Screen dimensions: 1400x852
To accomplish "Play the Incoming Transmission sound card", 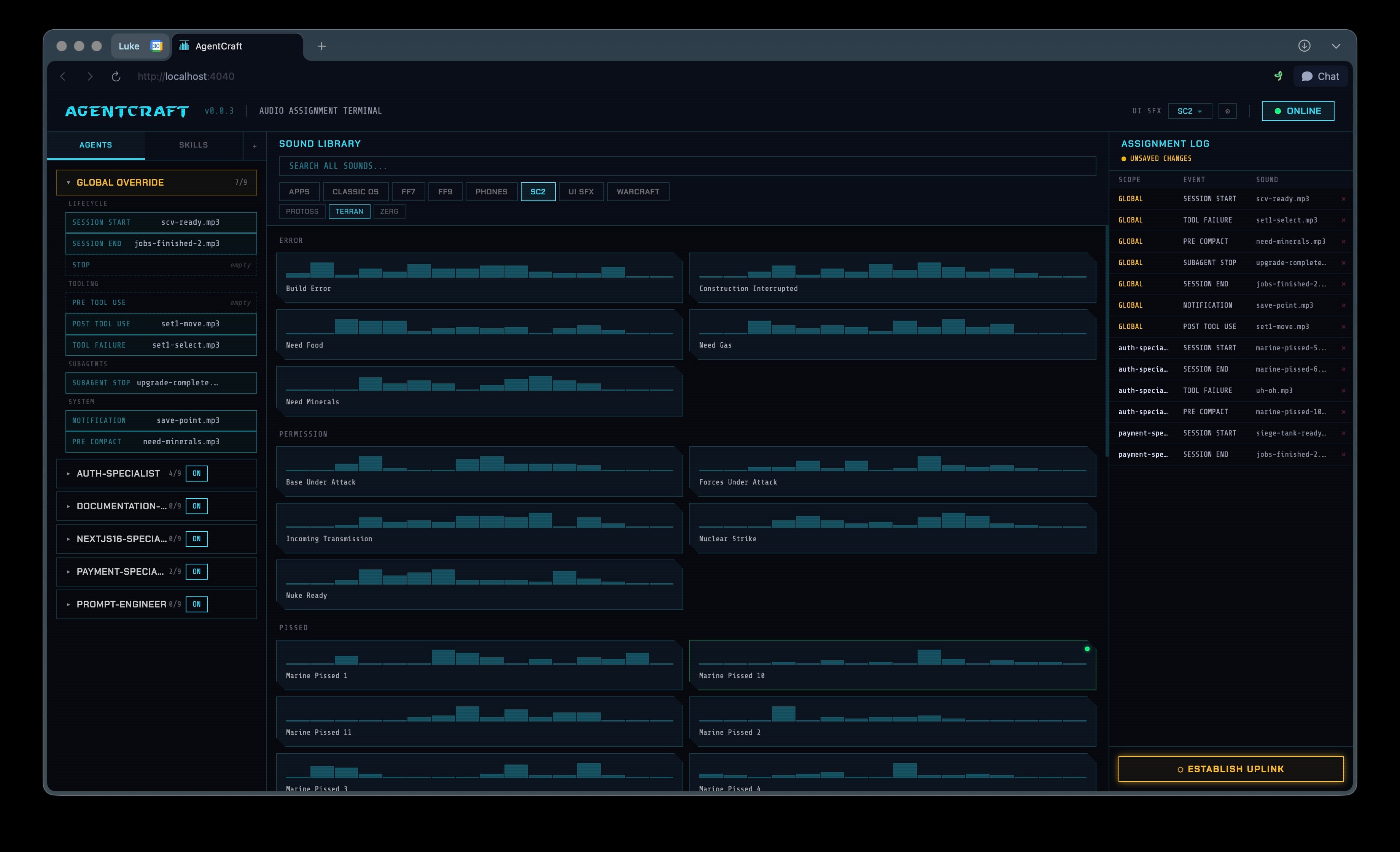I will pyautogui.click(x=480, y=528).
